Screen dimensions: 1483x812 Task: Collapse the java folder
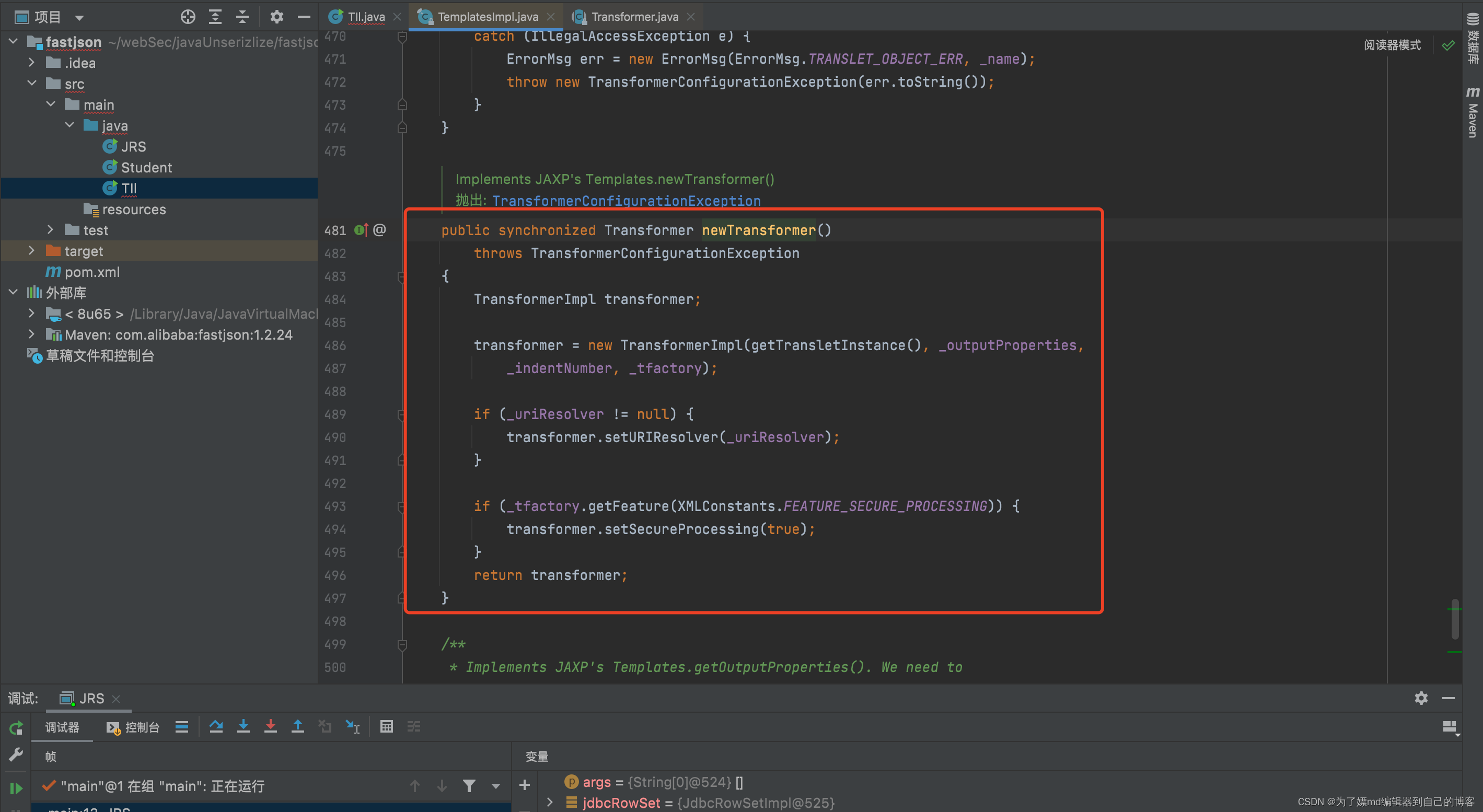pos(69,125)
